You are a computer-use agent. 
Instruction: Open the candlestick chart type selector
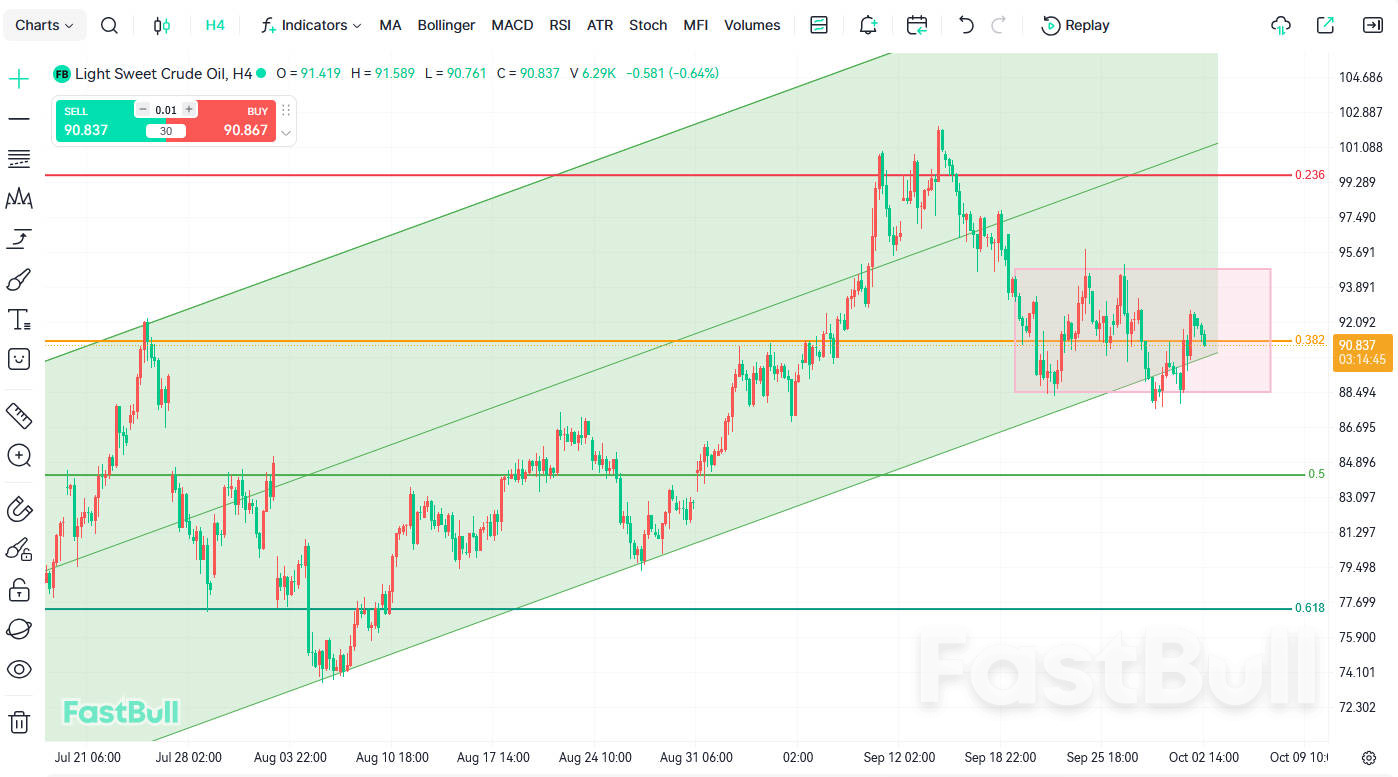162,25
